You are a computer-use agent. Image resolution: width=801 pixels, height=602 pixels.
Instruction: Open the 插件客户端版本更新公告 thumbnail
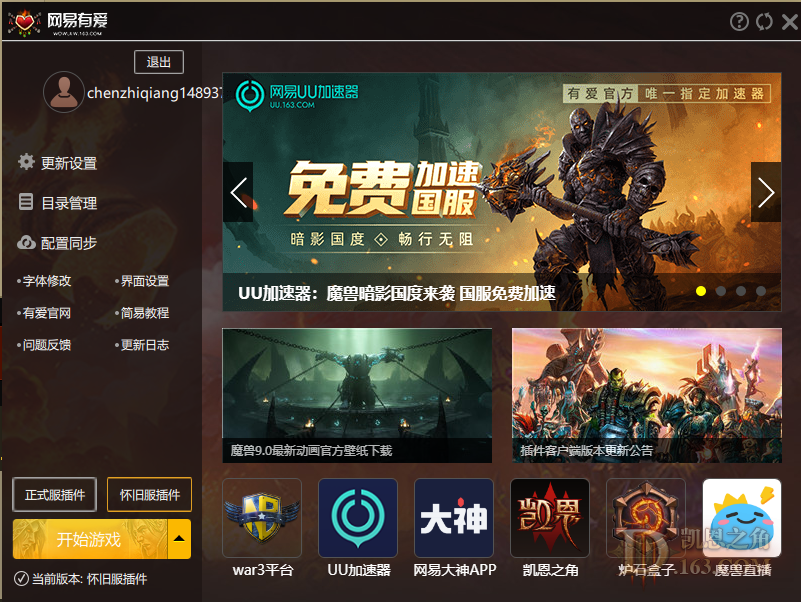[x=647, y=396]
